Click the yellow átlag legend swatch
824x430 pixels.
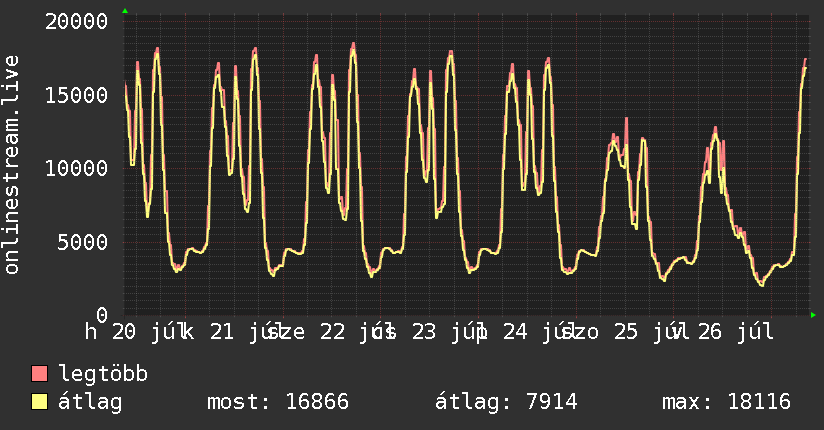tap(39, 402)
